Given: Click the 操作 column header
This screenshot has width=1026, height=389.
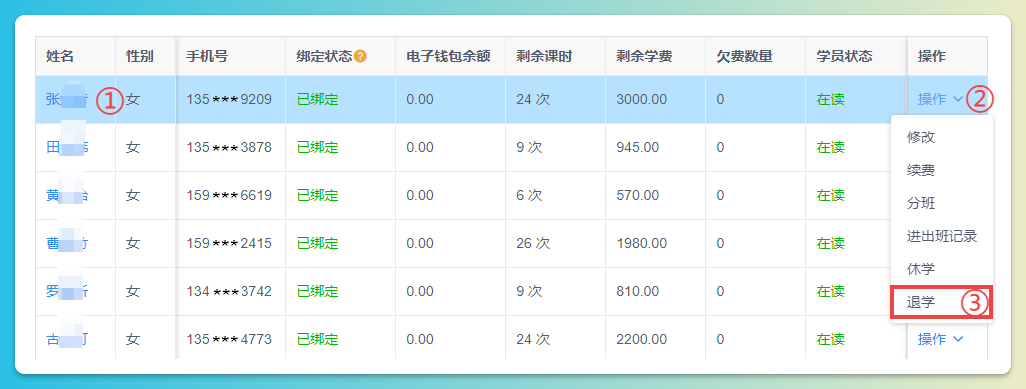Looking at the screenshot, I should tap(932, 56).
